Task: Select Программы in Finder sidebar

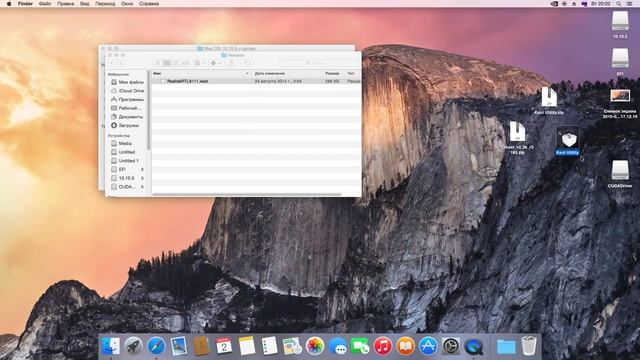Action: [x=127, y=99]
